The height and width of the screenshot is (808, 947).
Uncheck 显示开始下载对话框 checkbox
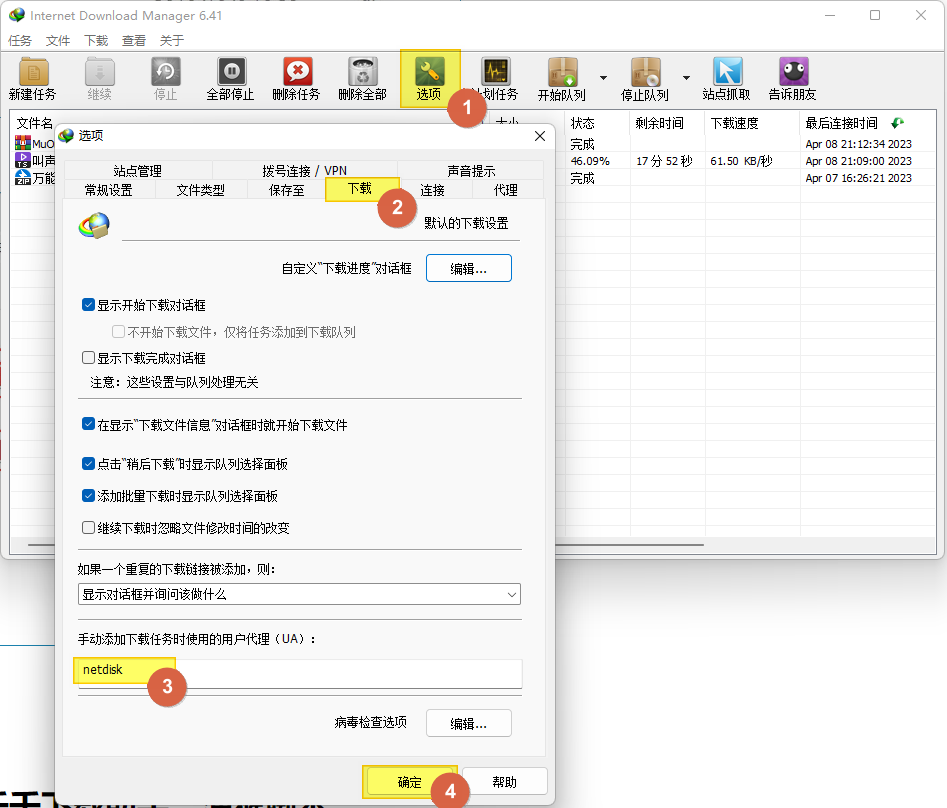pyautogui.click(x=89, y=305)
